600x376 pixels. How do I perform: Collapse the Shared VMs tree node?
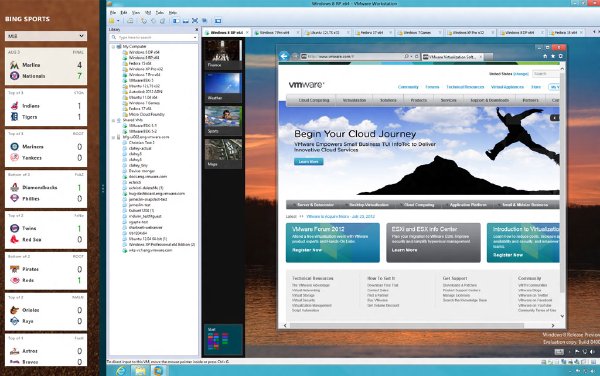114,120
